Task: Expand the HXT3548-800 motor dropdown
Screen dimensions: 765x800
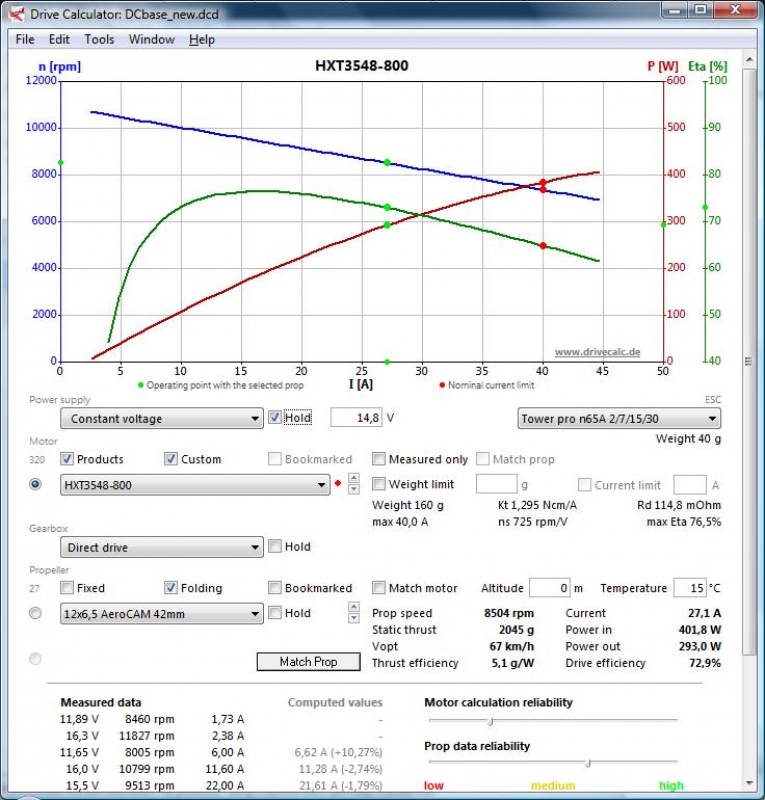Action: (x=195, y=485)
